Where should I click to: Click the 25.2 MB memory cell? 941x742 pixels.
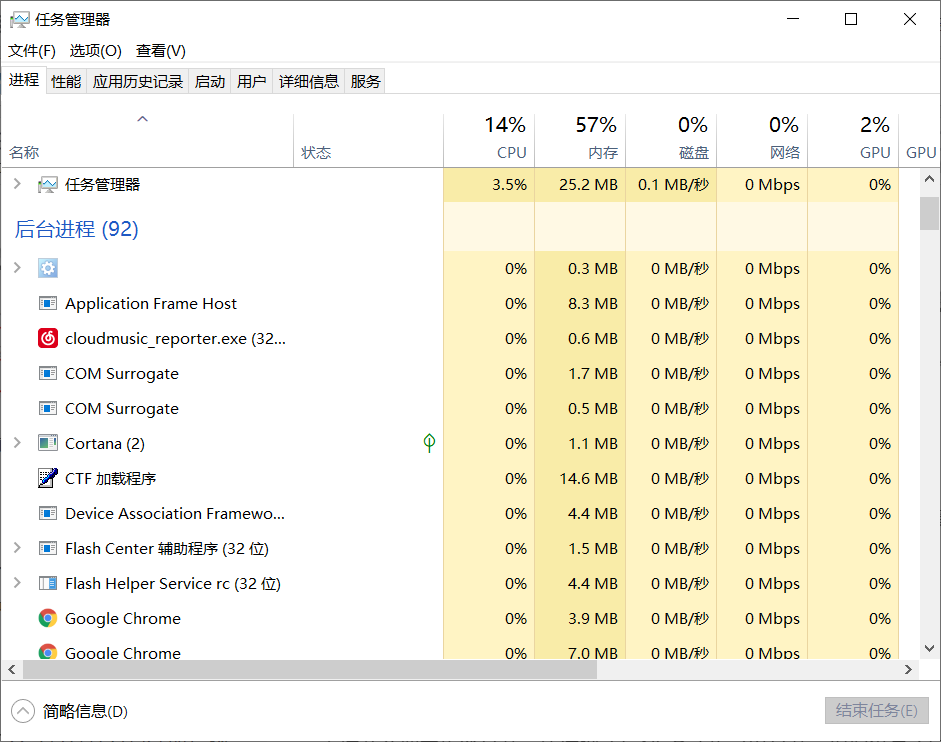click(580, 184)
